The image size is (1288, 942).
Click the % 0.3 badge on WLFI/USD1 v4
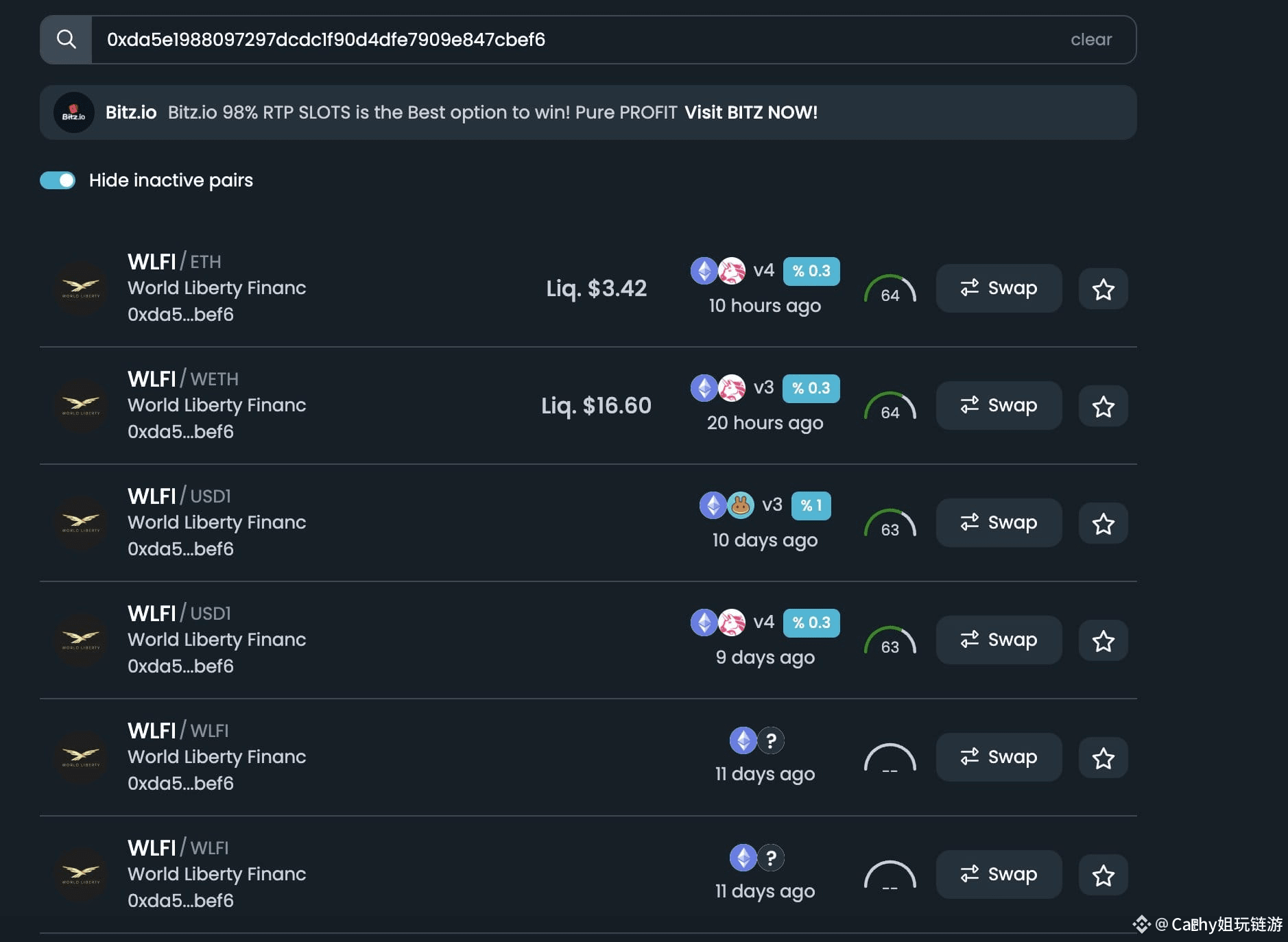811,623
